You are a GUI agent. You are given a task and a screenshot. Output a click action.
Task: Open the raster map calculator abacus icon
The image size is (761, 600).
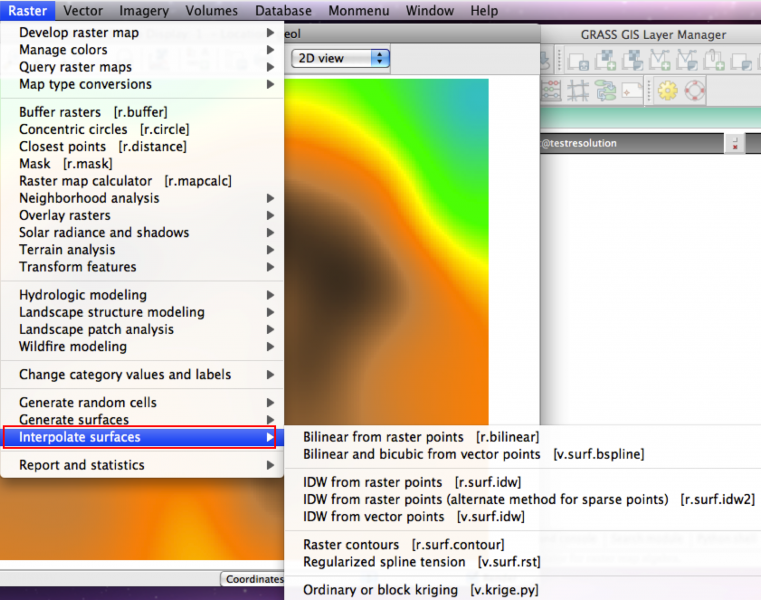tap(551, 91)
